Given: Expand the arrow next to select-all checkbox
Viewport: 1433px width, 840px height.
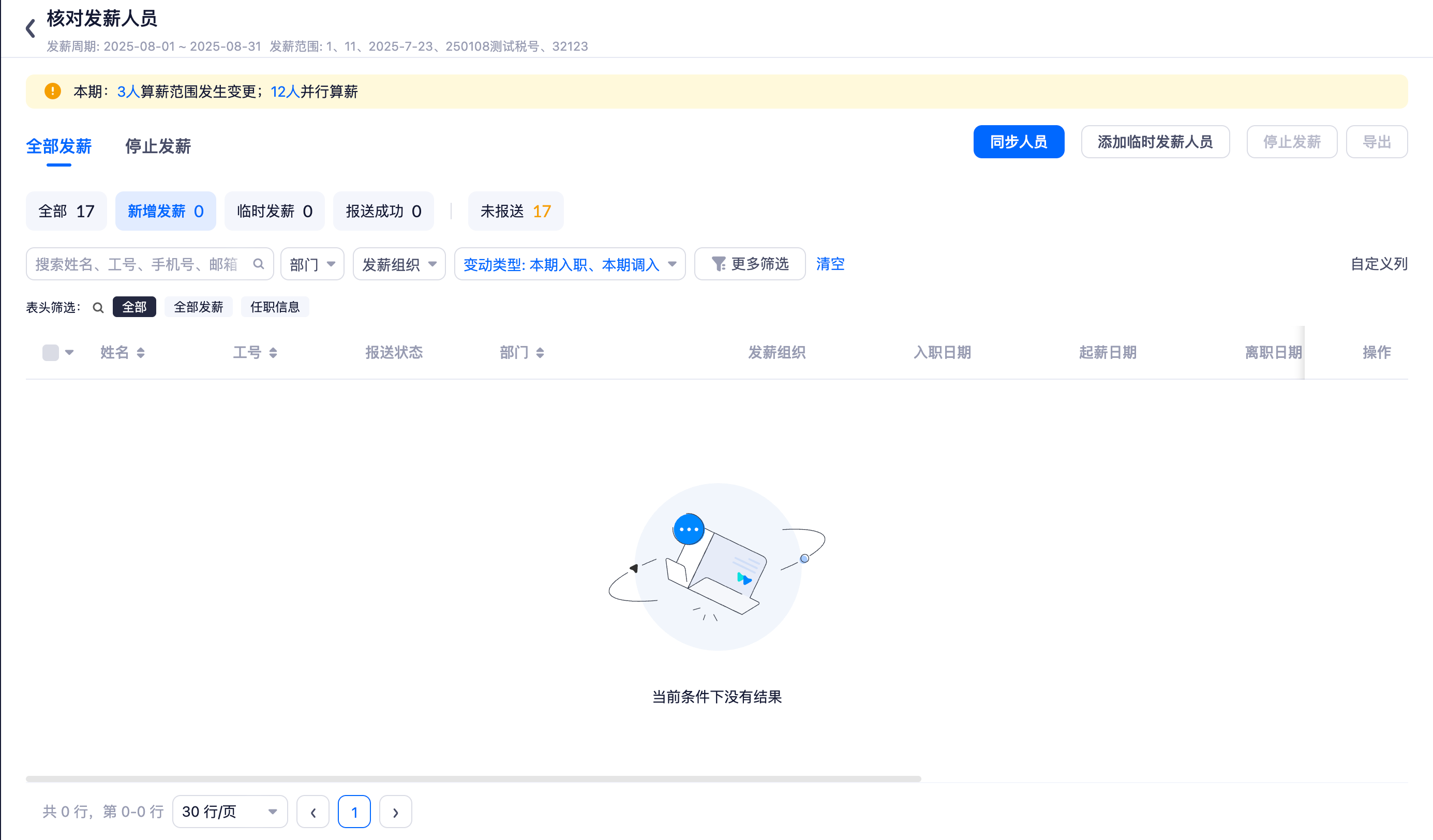Looking at the screenshot, I should (x=69, y=353).
